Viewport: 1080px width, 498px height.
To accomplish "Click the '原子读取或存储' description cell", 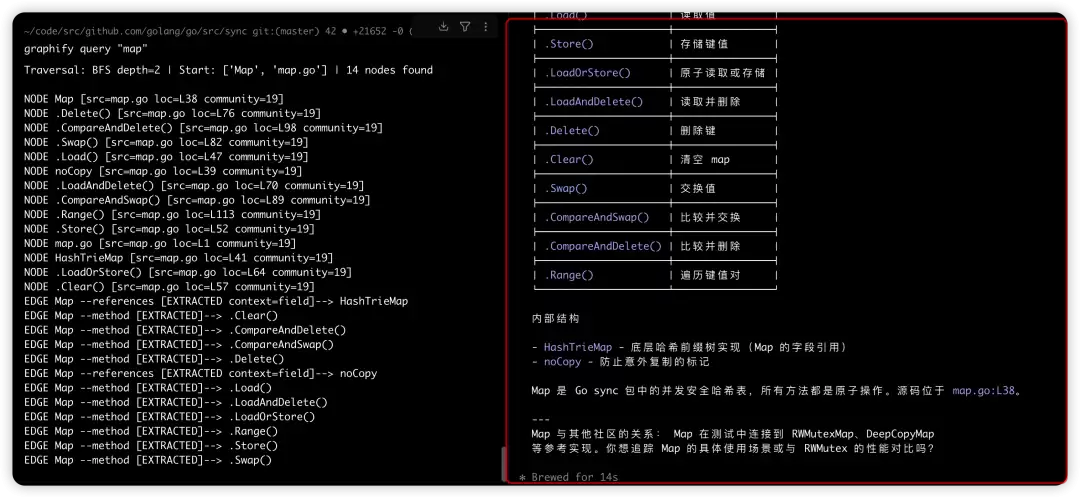I will tap(723, 73).
